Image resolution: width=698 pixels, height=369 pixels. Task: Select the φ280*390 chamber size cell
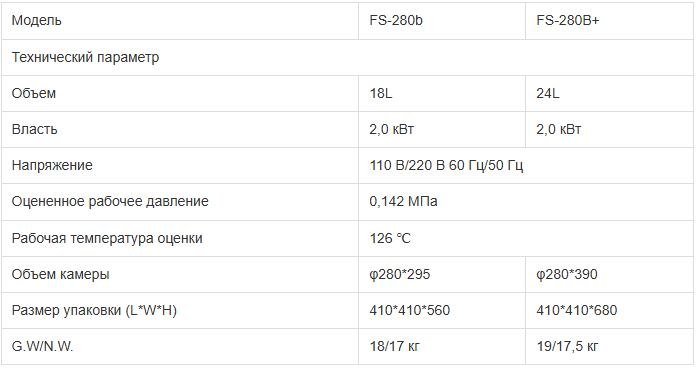tap(609, 275)
